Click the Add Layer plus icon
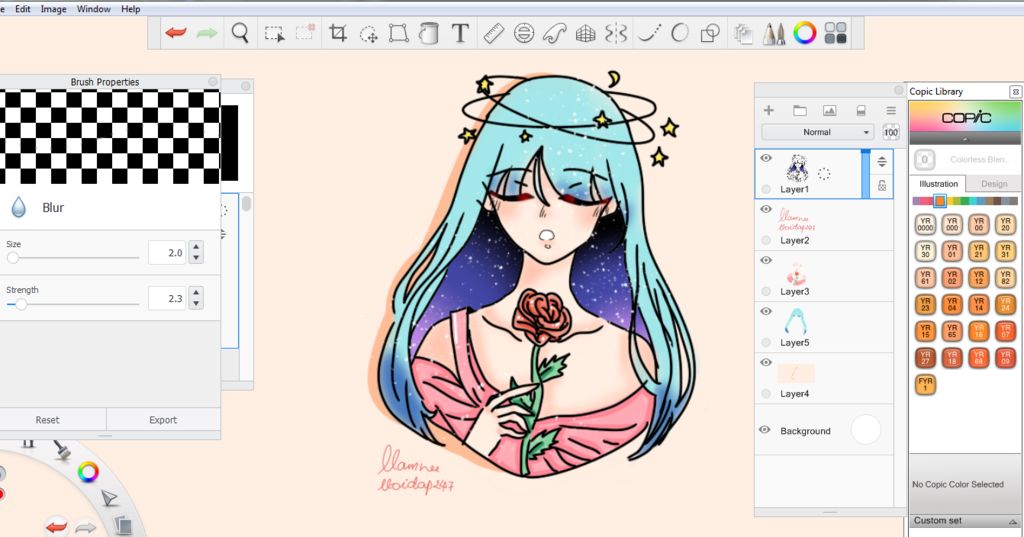Image resolution: width=1024 pixels, height=537 pixels. 769,110
